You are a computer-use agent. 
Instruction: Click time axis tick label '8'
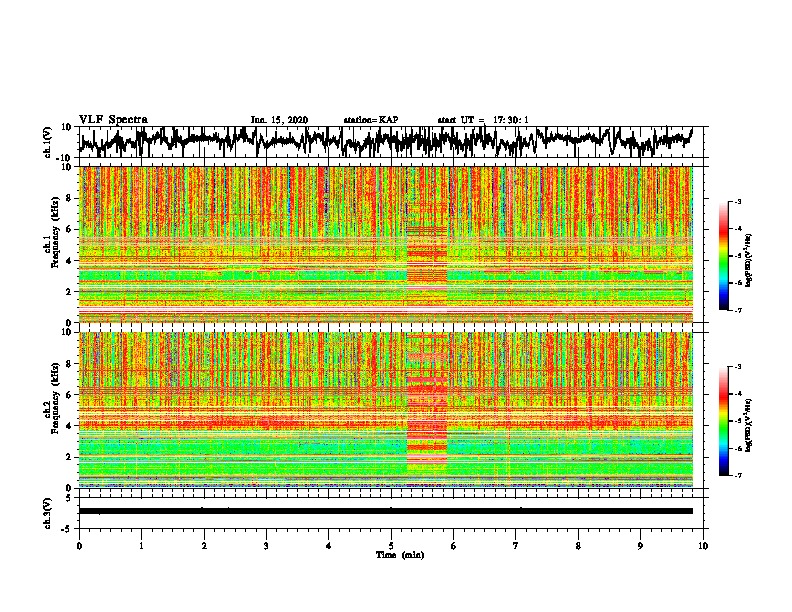point(578,546)
